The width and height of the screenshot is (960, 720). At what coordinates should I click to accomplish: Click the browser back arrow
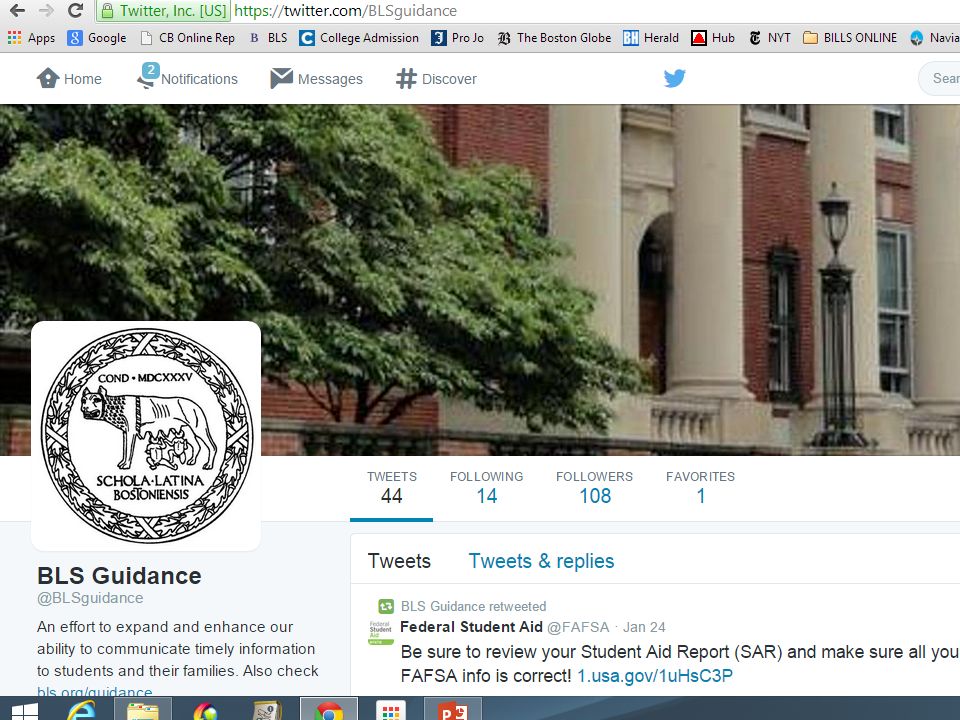pos(17,10)
